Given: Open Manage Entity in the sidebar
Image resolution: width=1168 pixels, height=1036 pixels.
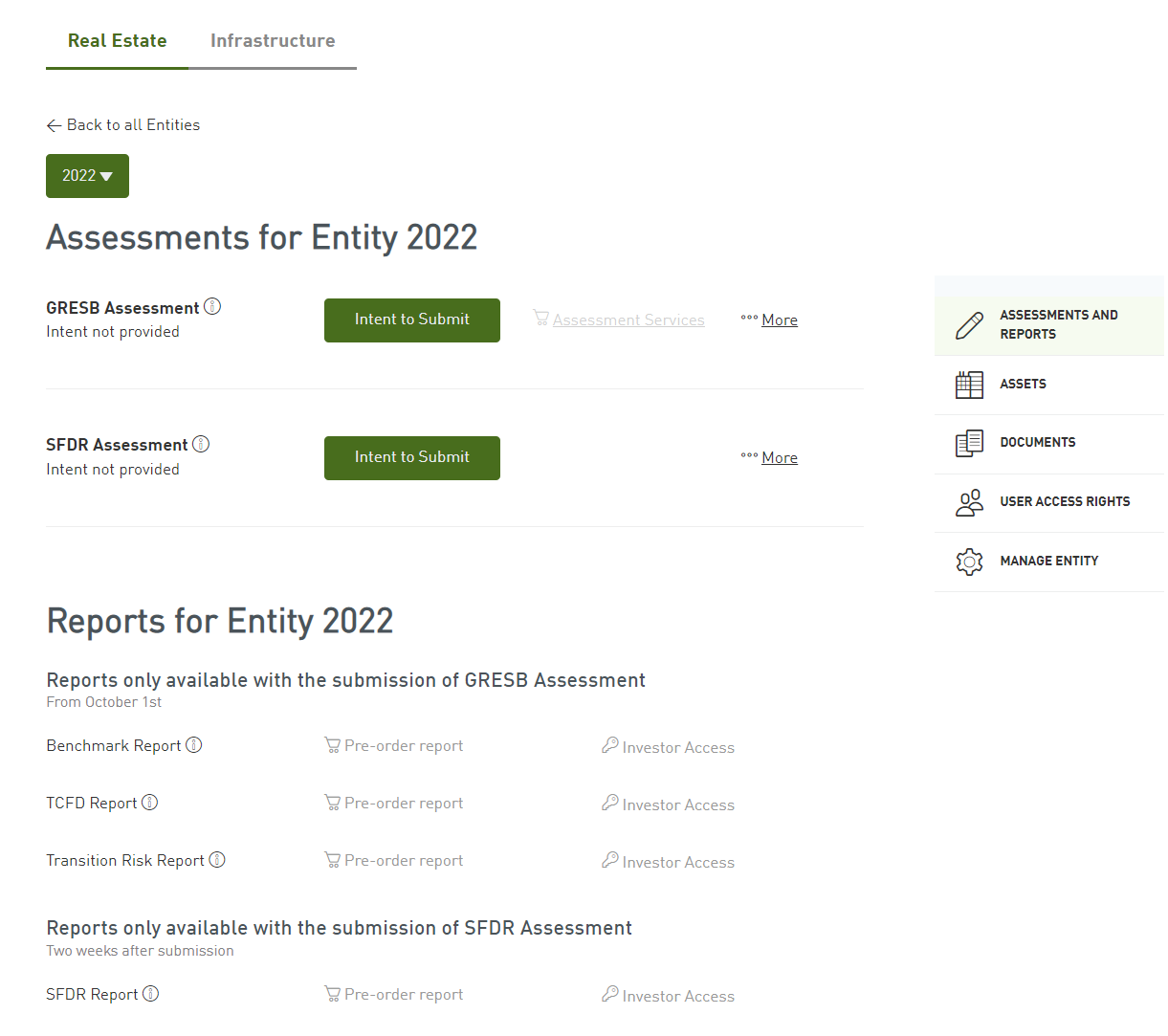Looking at the screenshot, I should (1049, 562).
